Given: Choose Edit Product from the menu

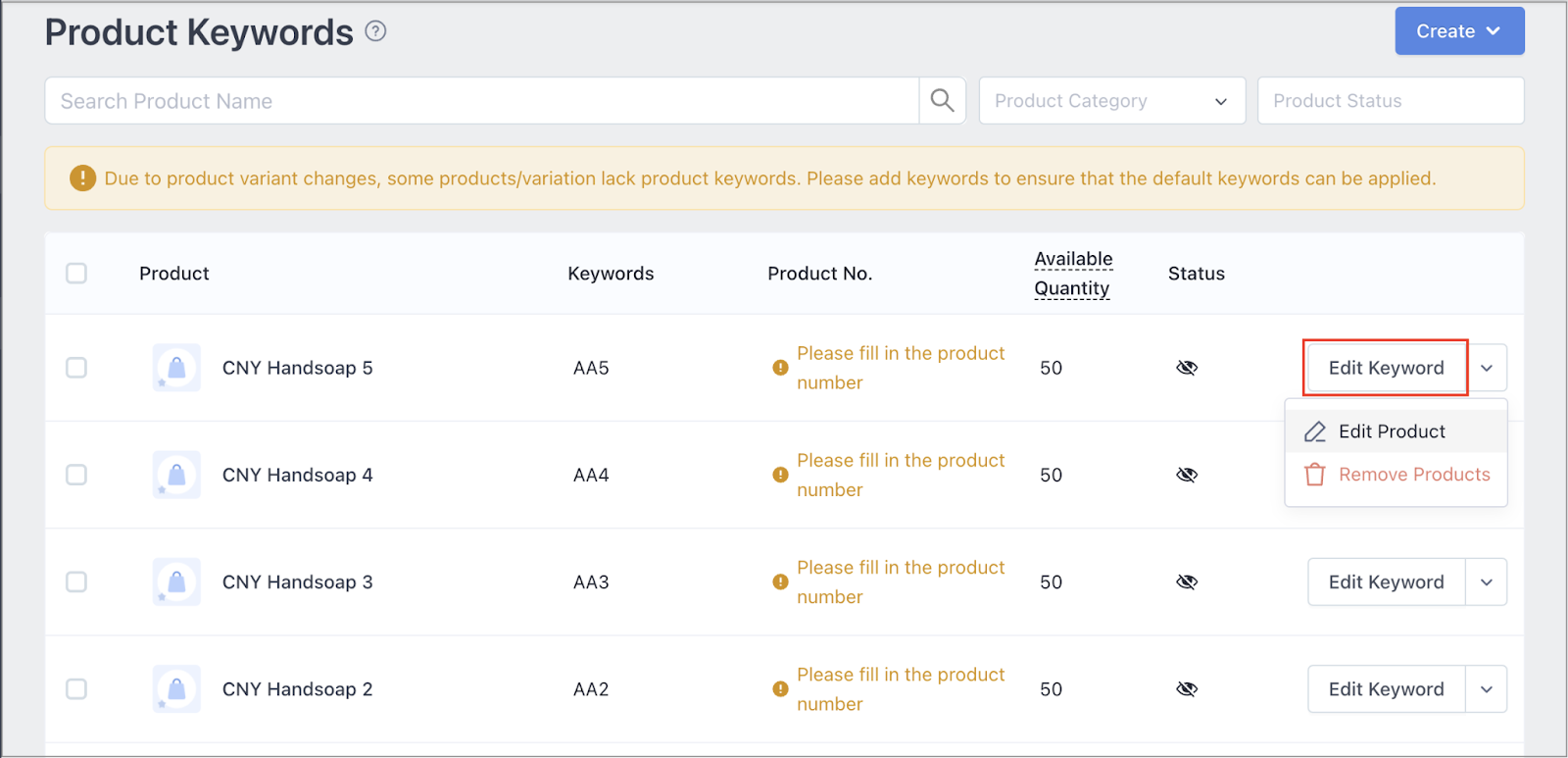Looking at the screenshot, I should point(1396,431).
